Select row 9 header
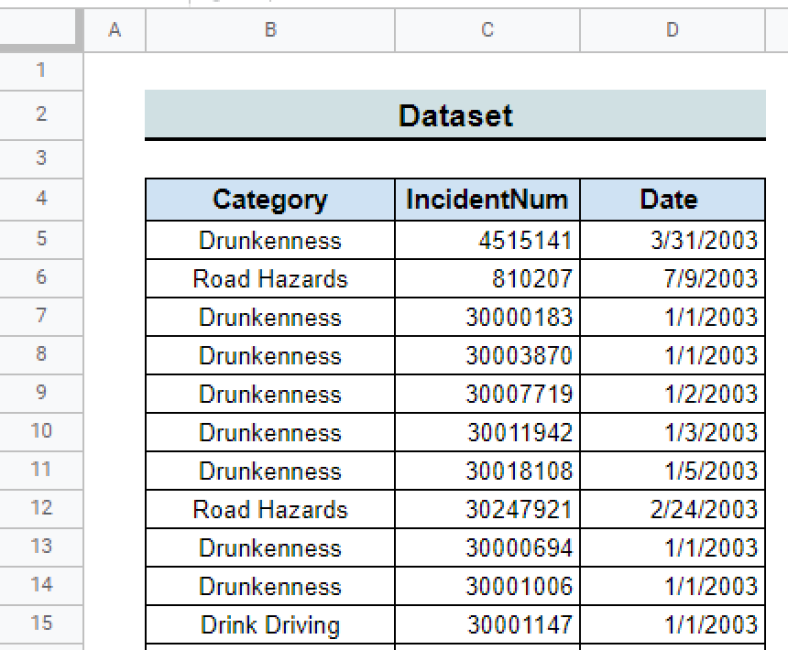The height and width of the screenshot is (650, 788). point(41,394)
